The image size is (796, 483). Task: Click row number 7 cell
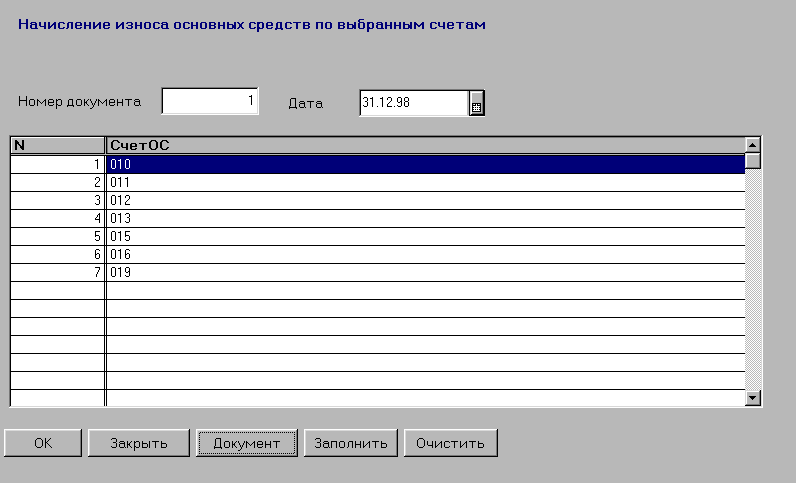tap(57, 273)
